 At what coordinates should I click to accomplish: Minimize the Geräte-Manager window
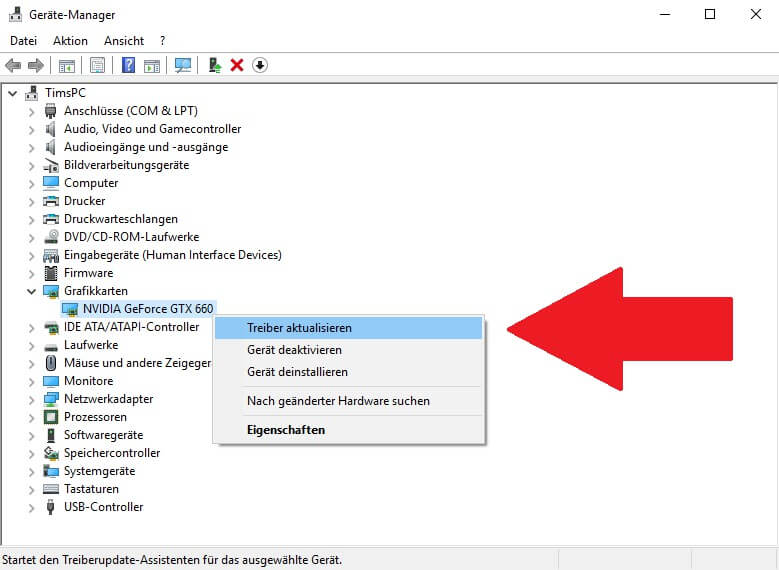click(x=665, y=14)
